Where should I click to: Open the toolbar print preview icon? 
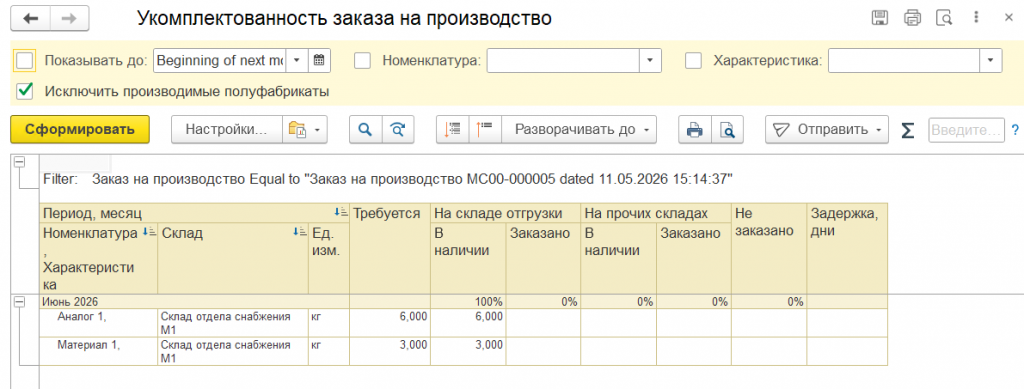(728, 129)
